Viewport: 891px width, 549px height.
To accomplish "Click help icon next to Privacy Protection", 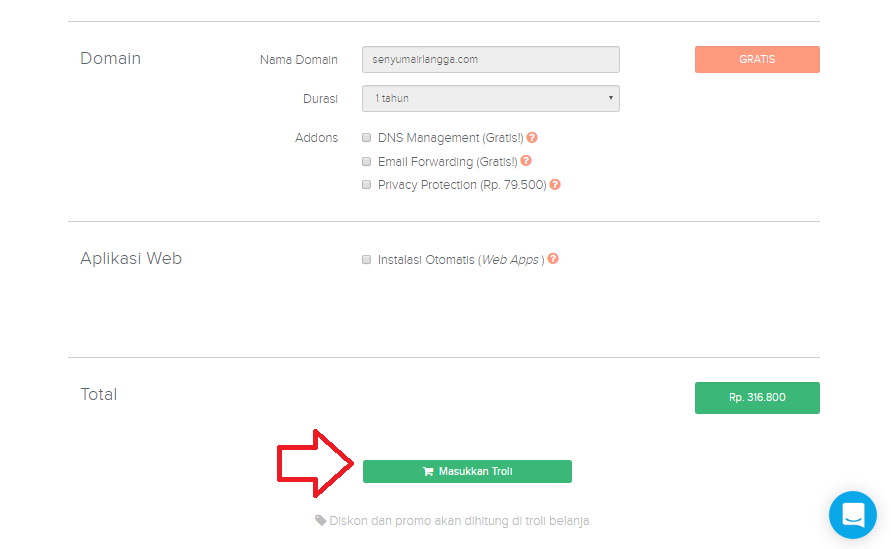I will pyautogui.click(x=555, y=185).
